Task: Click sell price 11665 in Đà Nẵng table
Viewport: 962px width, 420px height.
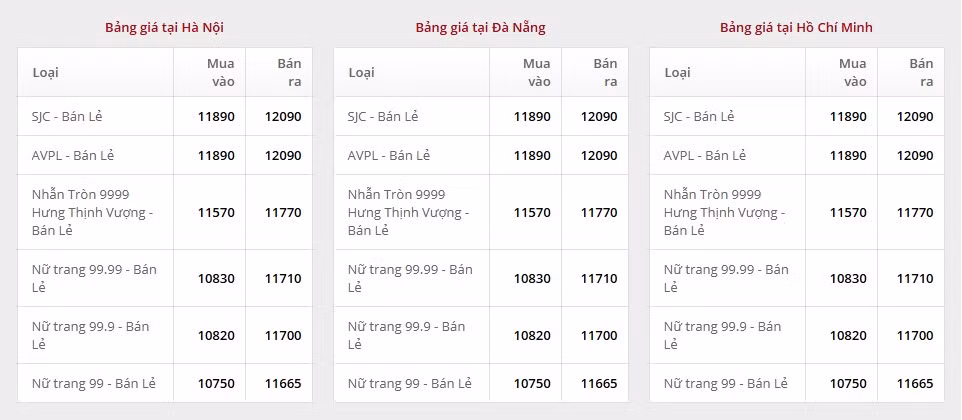Action: [599, 384]
